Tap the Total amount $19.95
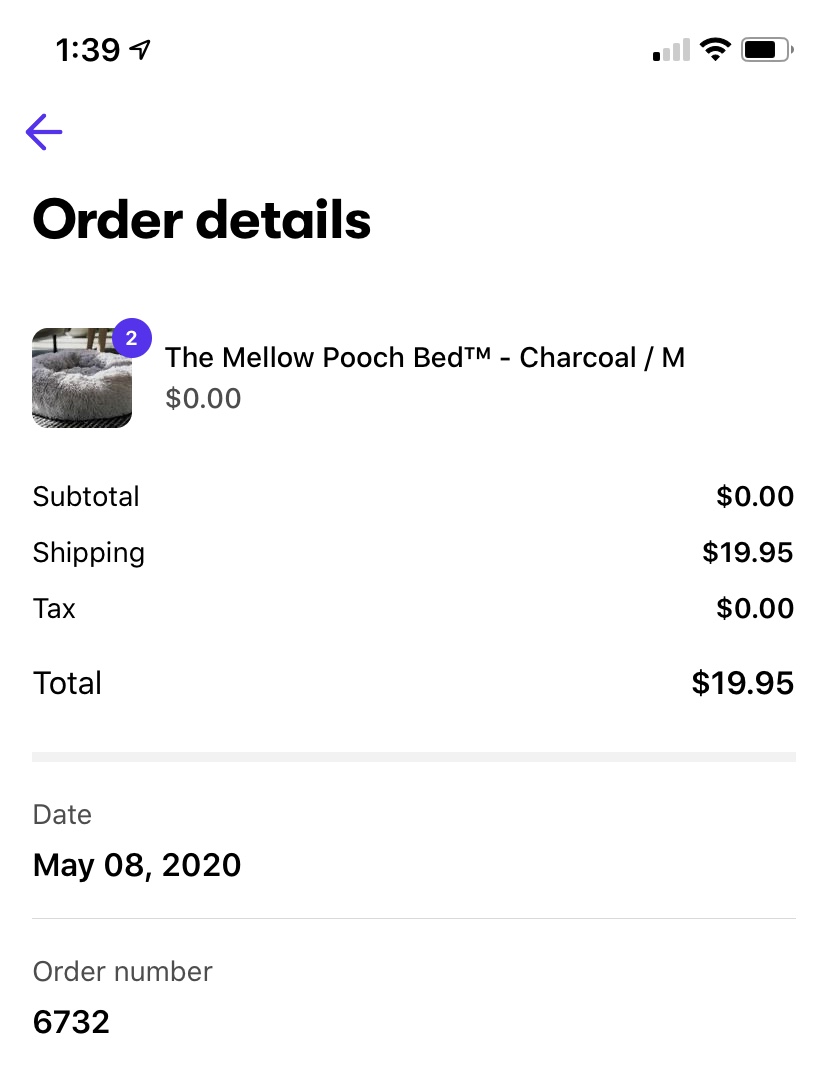 [743, 683]
